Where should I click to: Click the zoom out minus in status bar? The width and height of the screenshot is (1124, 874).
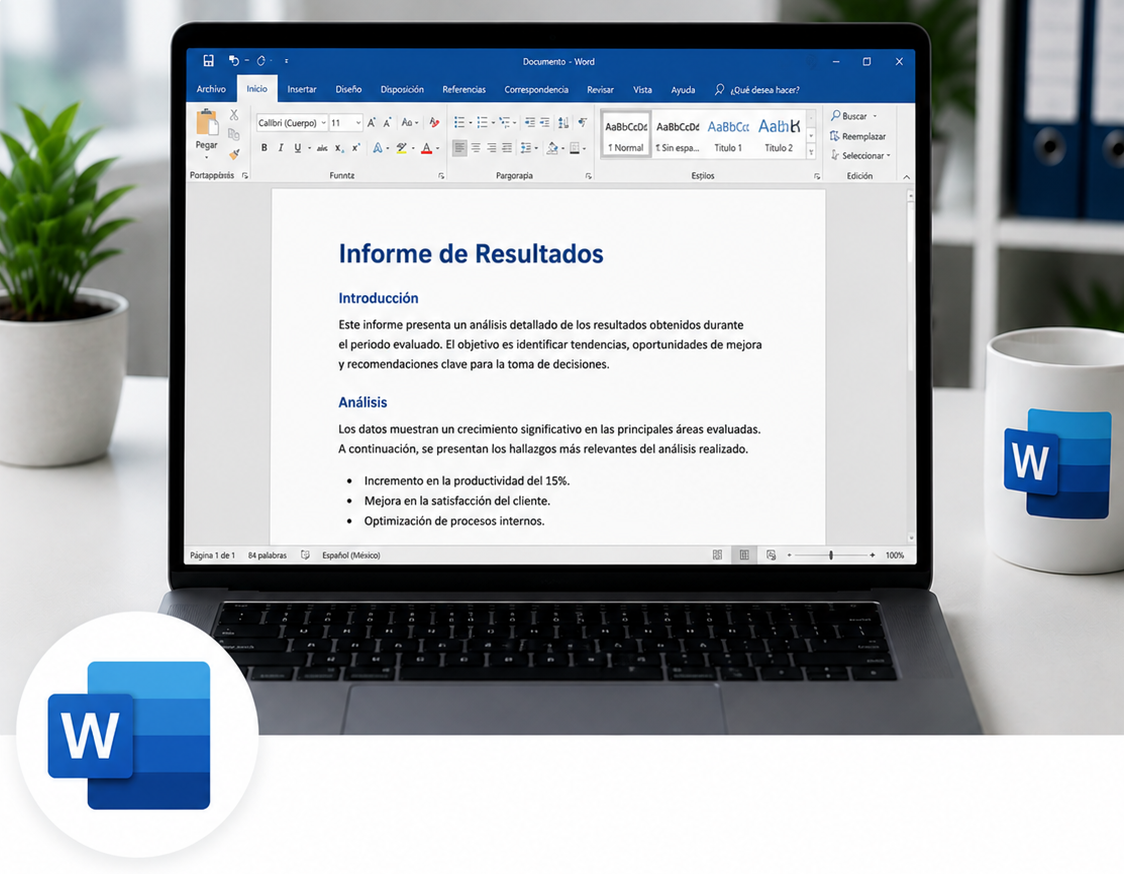tap(789, 555)
